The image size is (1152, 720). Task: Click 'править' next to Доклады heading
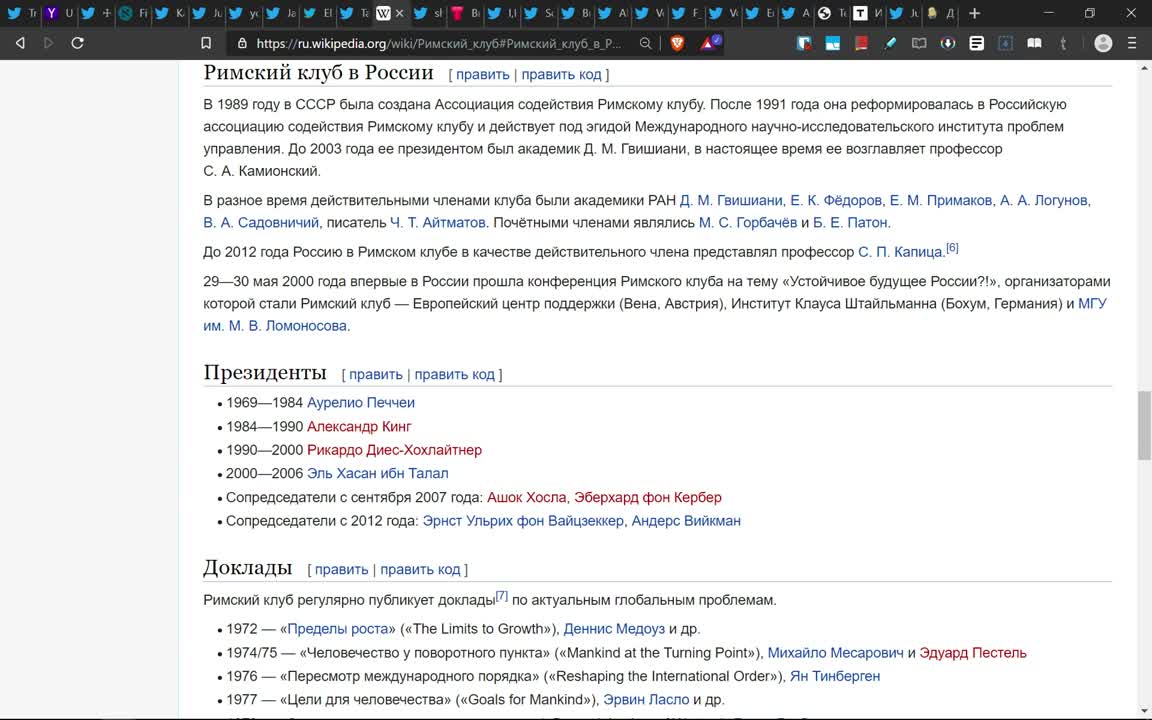342,569
